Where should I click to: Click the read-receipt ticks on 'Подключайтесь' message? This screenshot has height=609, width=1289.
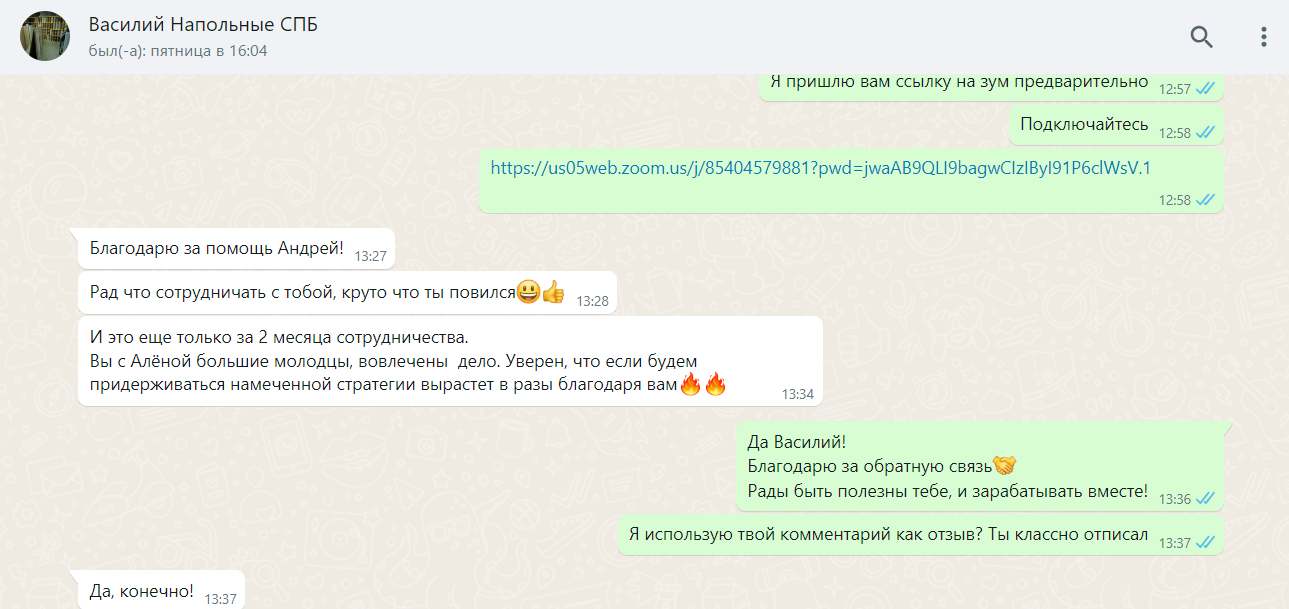(x=1206, y=132)
